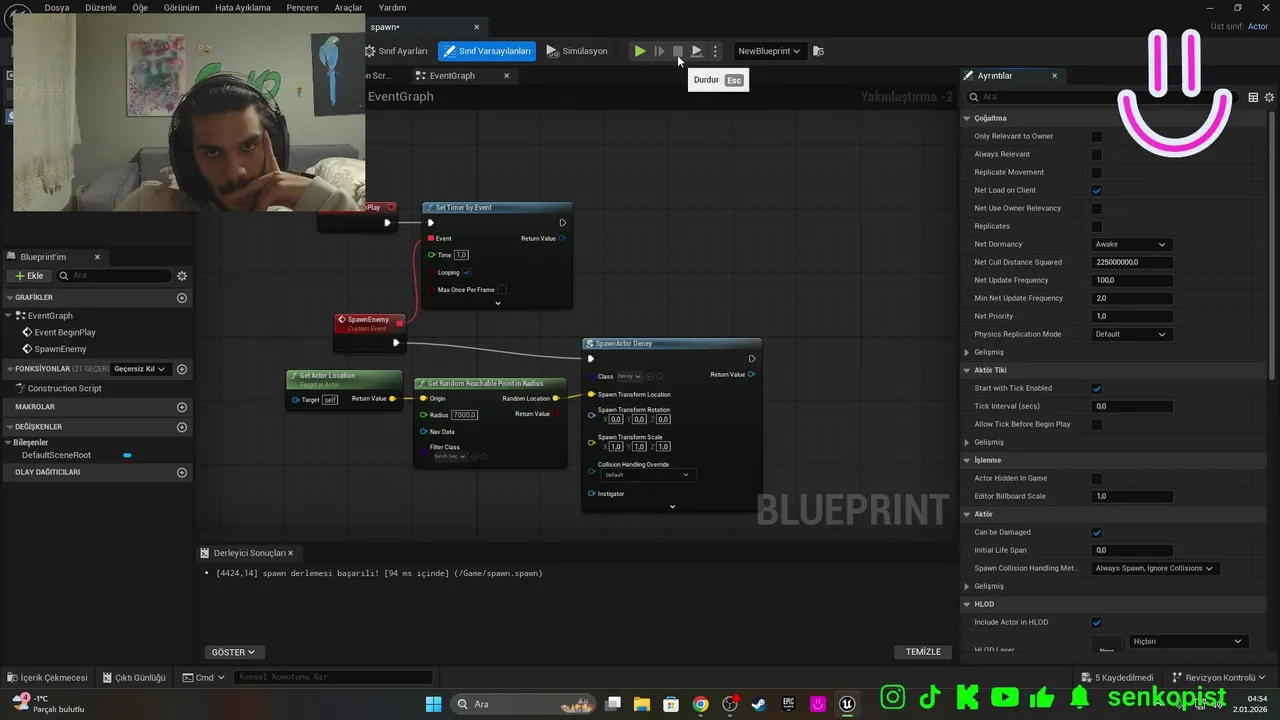Click the Stop simulation (Durdur) button
This screenshot has width=1280, height=720.
pos(678,51)
